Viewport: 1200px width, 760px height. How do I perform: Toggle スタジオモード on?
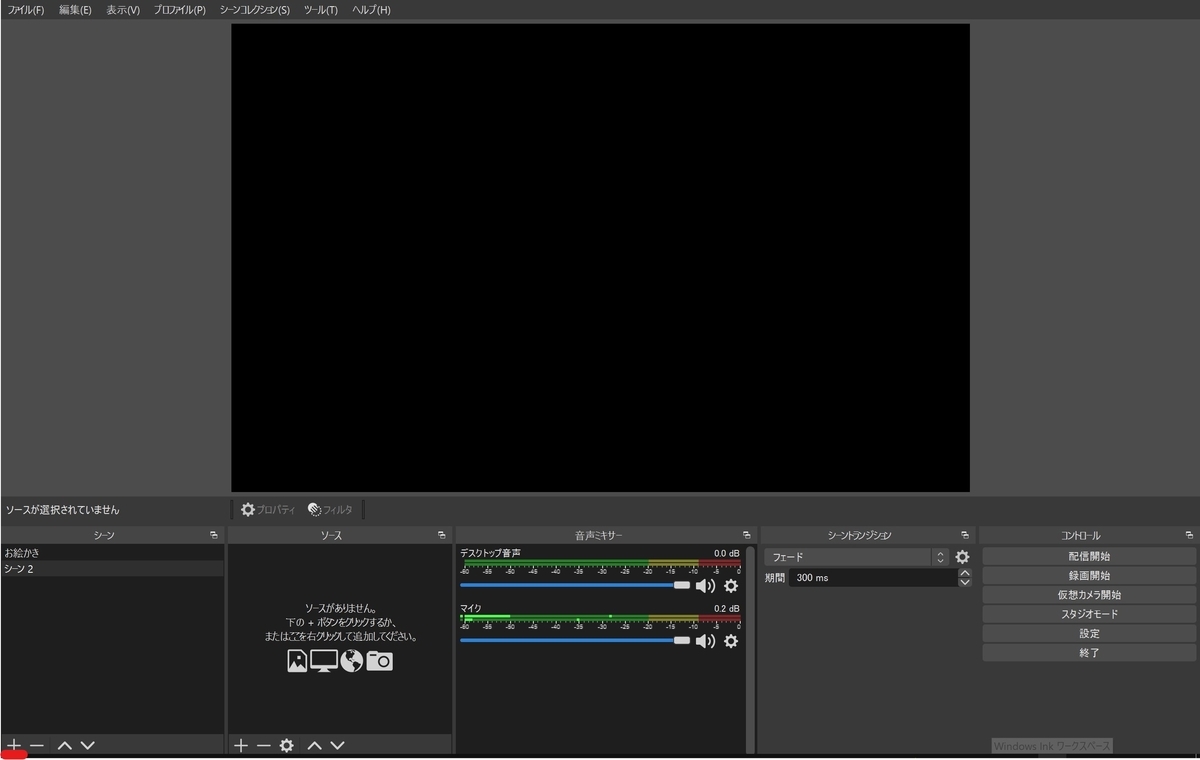coord(1089,614)
